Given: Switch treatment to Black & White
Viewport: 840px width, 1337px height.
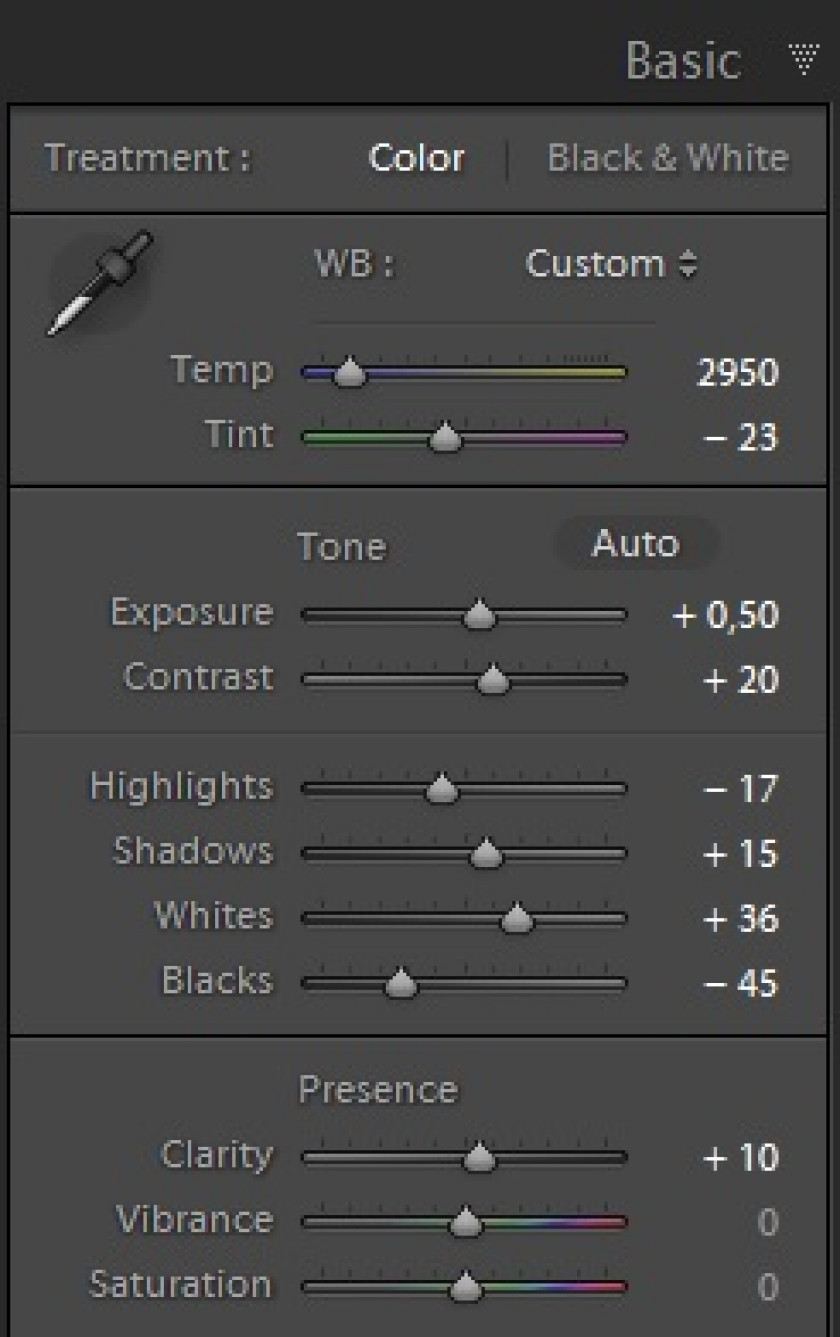Looking at the screenshot, I should click(668, 158).
